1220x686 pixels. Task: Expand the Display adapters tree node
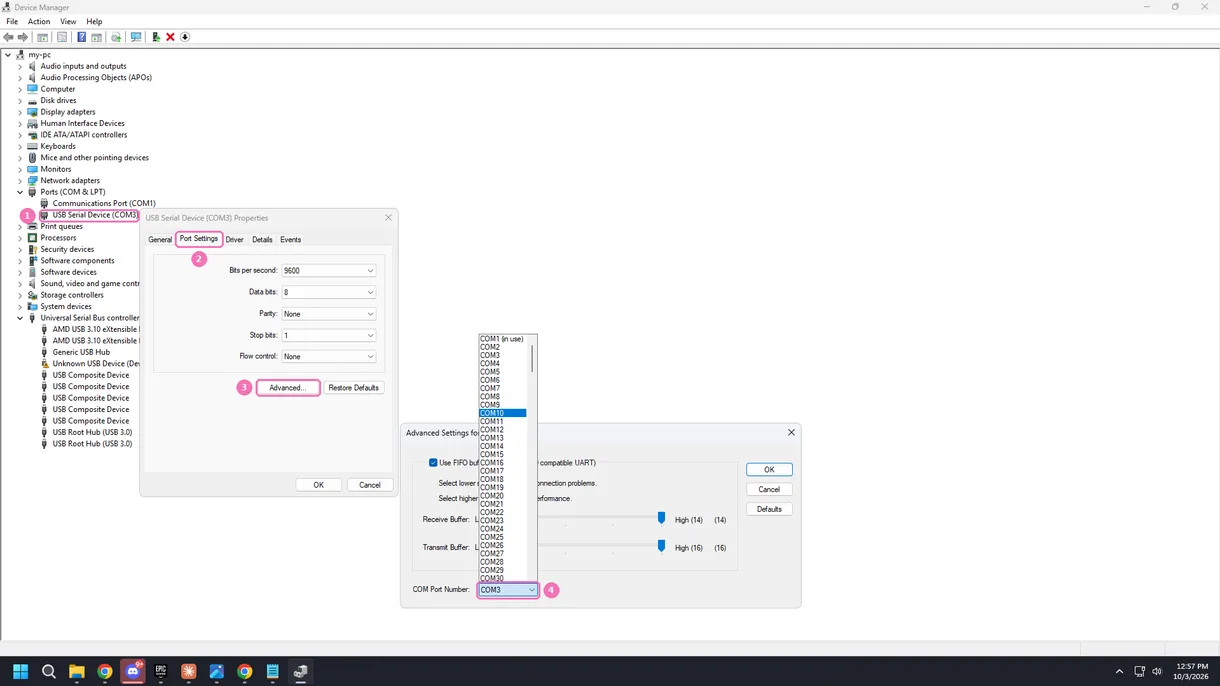tap(20, 112)
